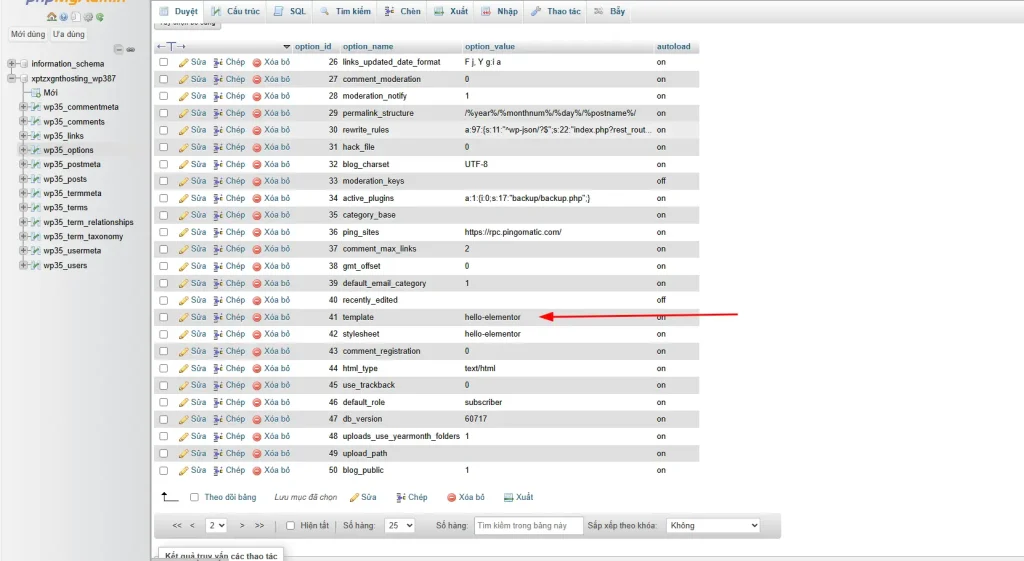The image size is (1024, 561).
Task: Click the red delete icon for ping_sites row
Action: tap(257, 232)
